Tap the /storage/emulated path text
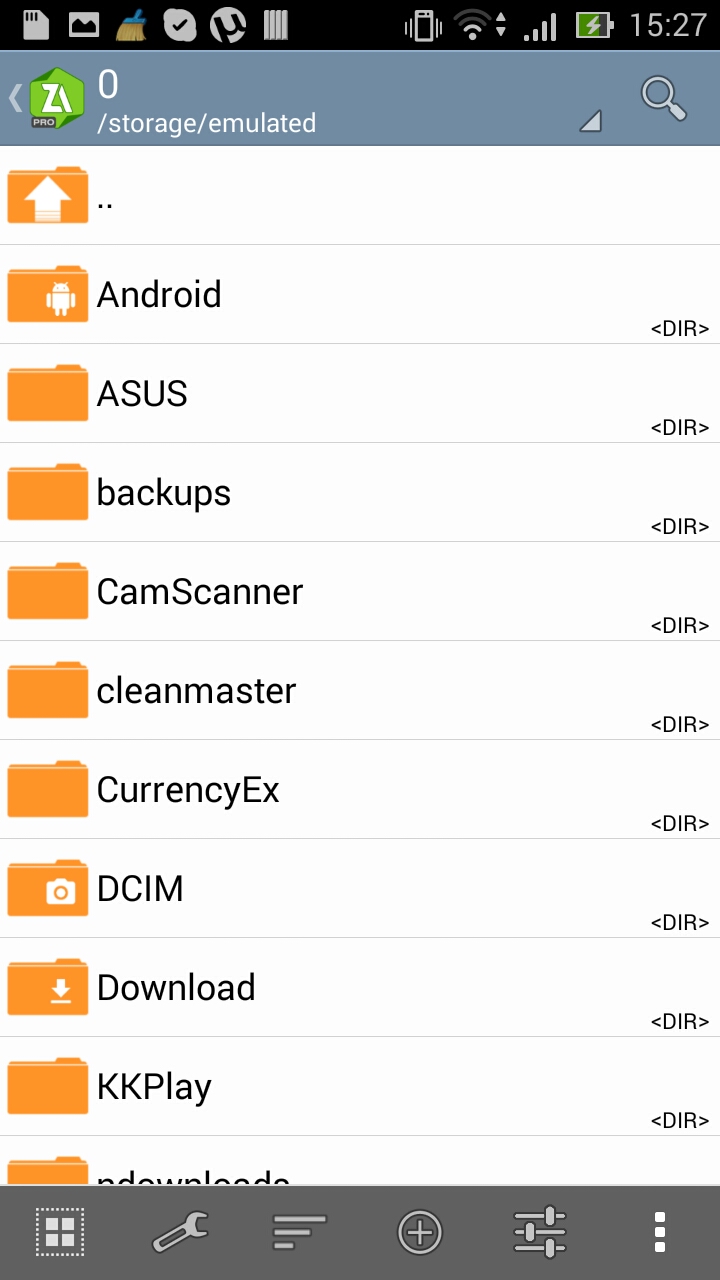The height and width of the screenshot is (1280, 720). 207,124
